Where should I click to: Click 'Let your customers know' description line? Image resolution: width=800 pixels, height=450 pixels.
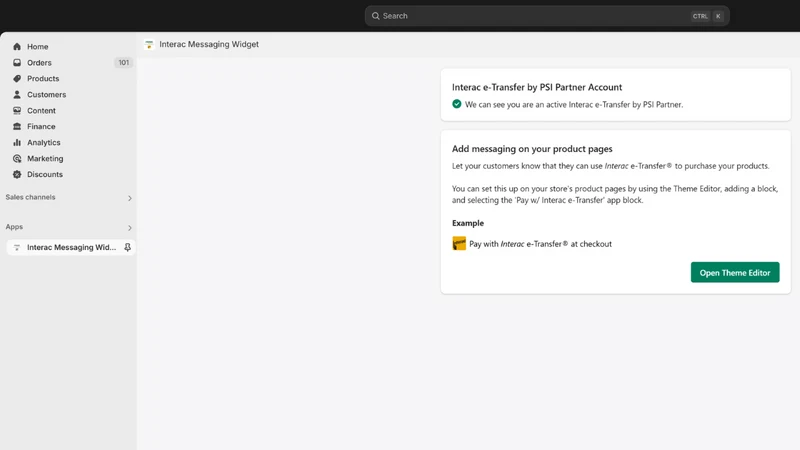coord(610,166)
